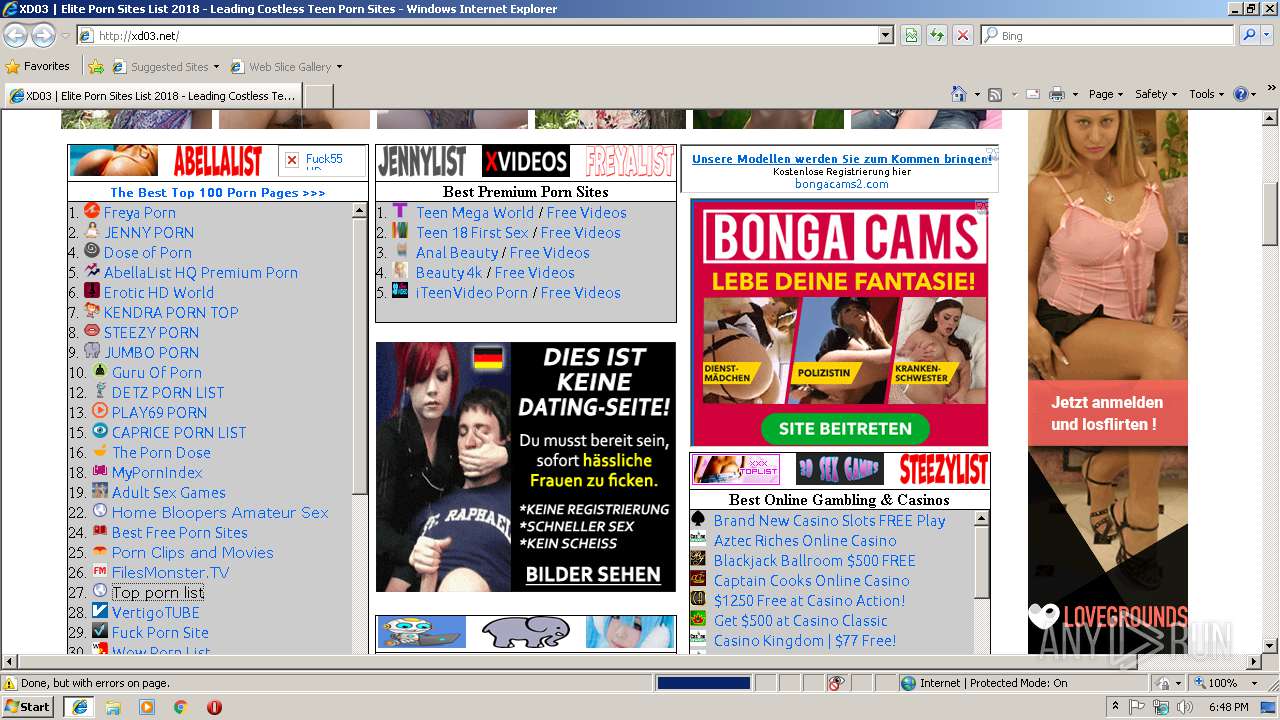Open 'Casino Kingdom | $77 Free!' link
1280x720 pixels.
[804, 641]
